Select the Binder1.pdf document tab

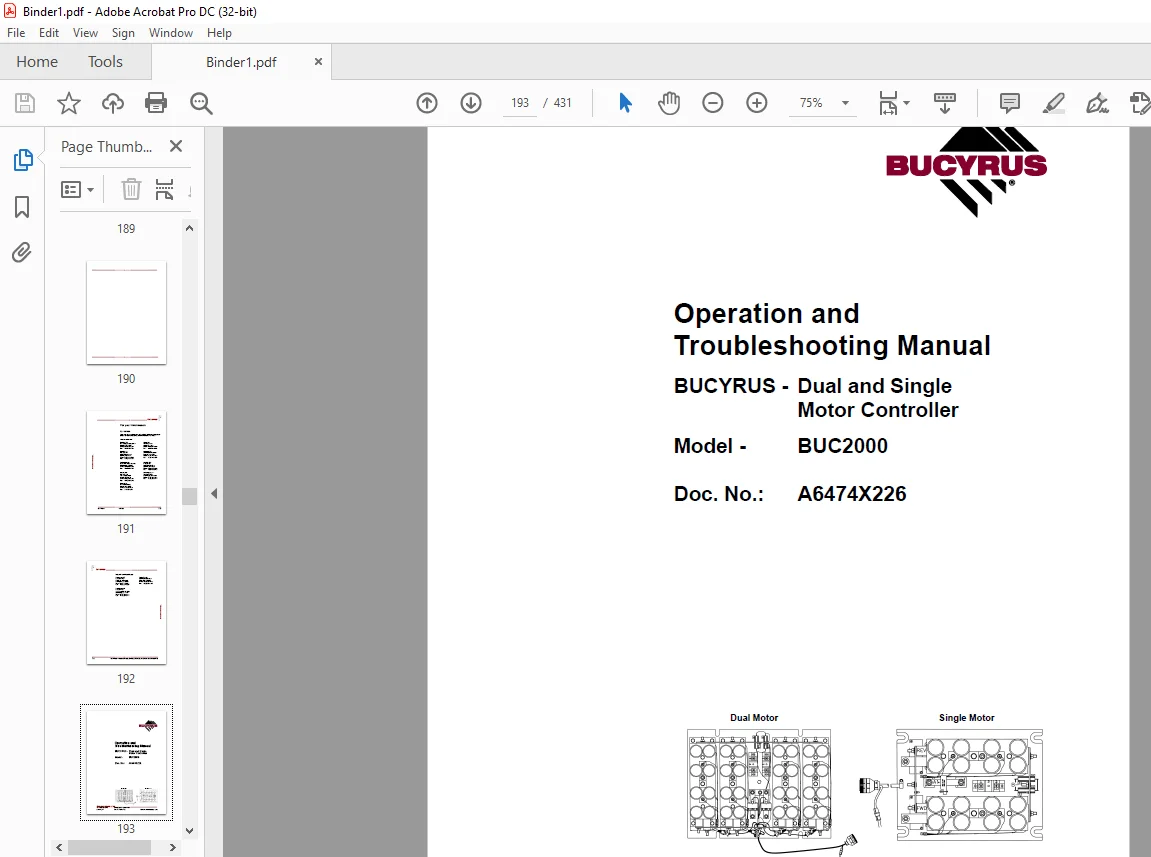pyautogui.click(x=241, y=62)
